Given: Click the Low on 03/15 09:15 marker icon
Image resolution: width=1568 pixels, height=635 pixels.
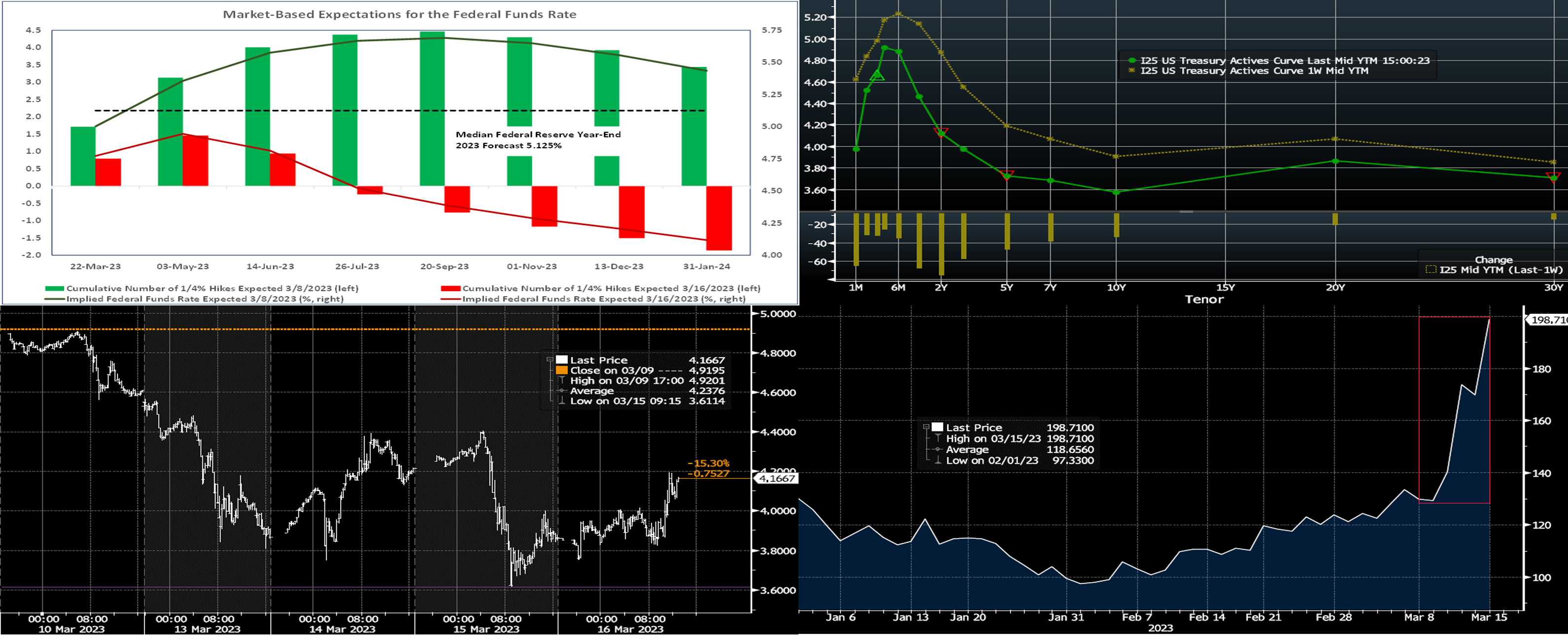Looking at the screenshot, I should [x=561, y=401].
